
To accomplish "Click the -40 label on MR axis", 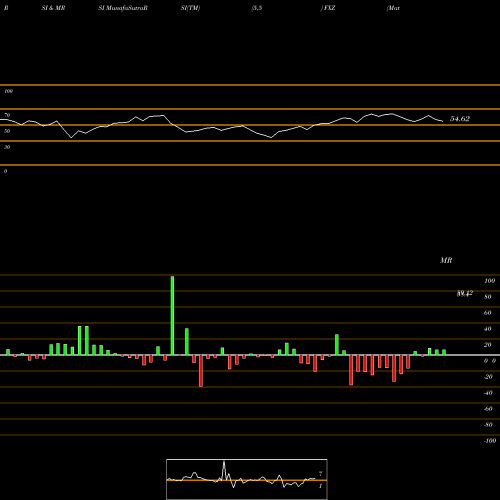I will pyautogui.click(x=488, y=393).
